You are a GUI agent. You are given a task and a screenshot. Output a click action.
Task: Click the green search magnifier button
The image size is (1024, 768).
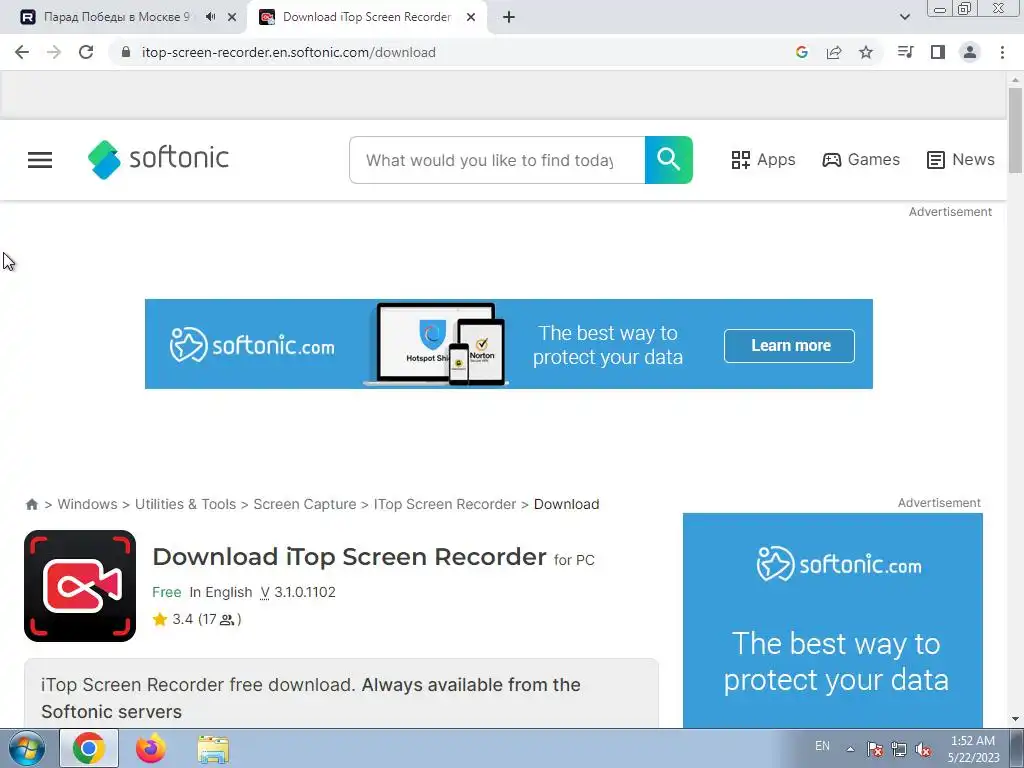pos(669,160)
